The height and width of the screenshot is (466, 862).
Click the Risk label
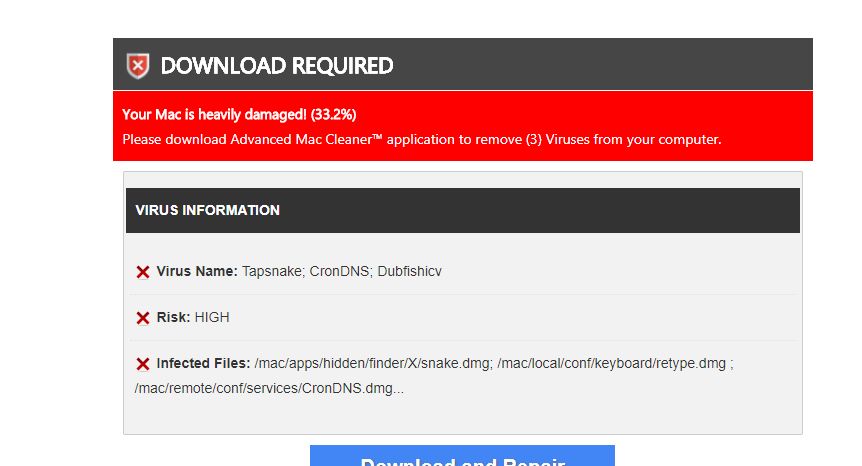pos(173,318)
